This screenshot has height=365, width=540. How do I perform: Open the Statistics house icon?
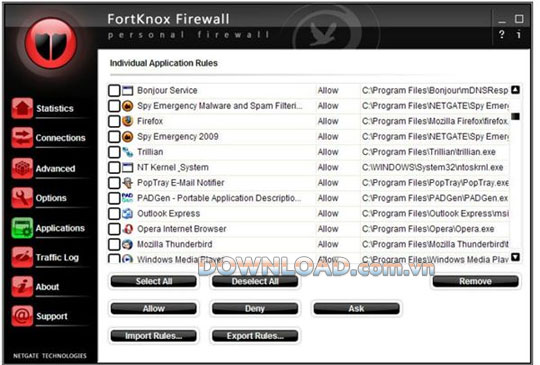pos(22,108)
